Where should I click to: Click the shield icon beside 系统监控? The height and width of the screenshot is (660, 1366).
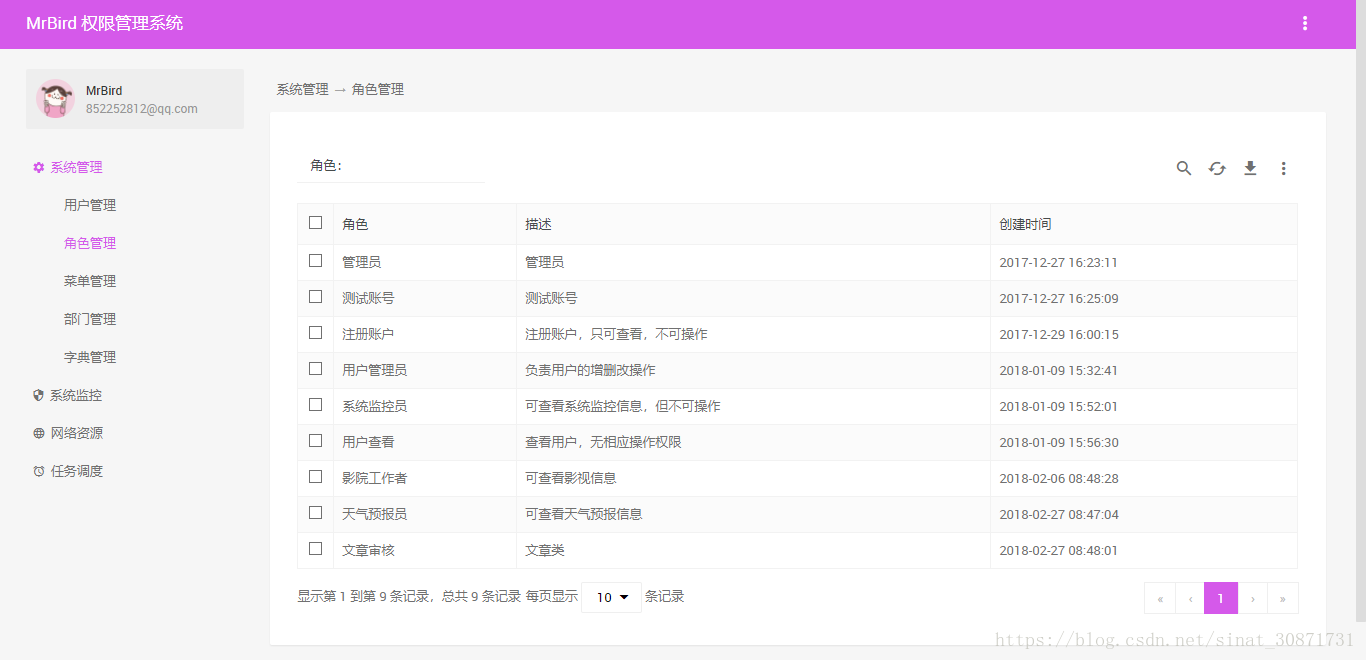39,395
